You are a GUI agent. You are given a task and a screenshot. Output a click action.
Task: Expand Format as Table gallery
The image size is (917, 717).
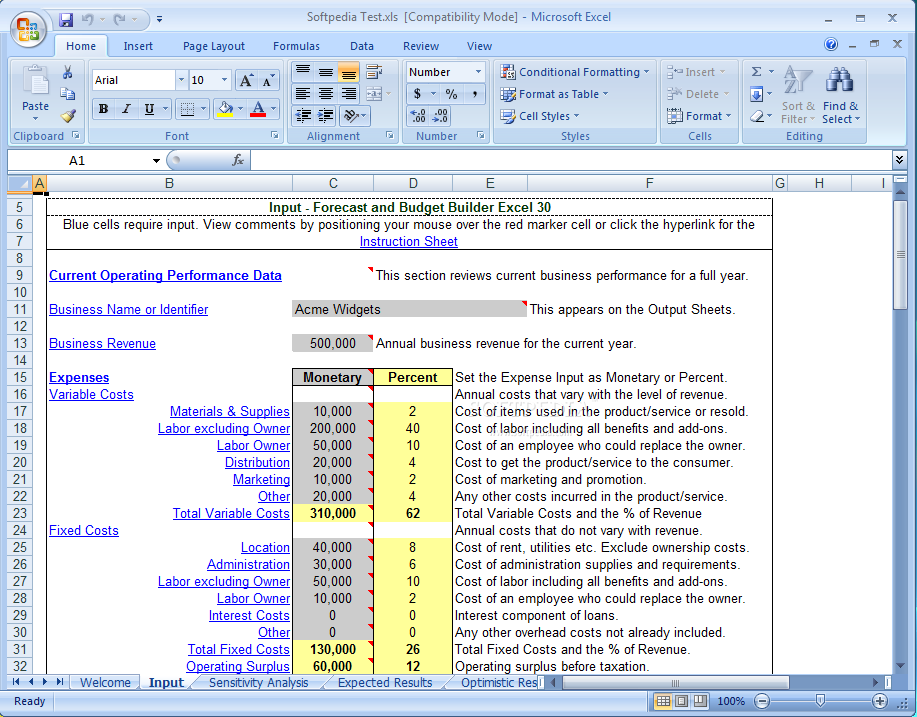554,94
